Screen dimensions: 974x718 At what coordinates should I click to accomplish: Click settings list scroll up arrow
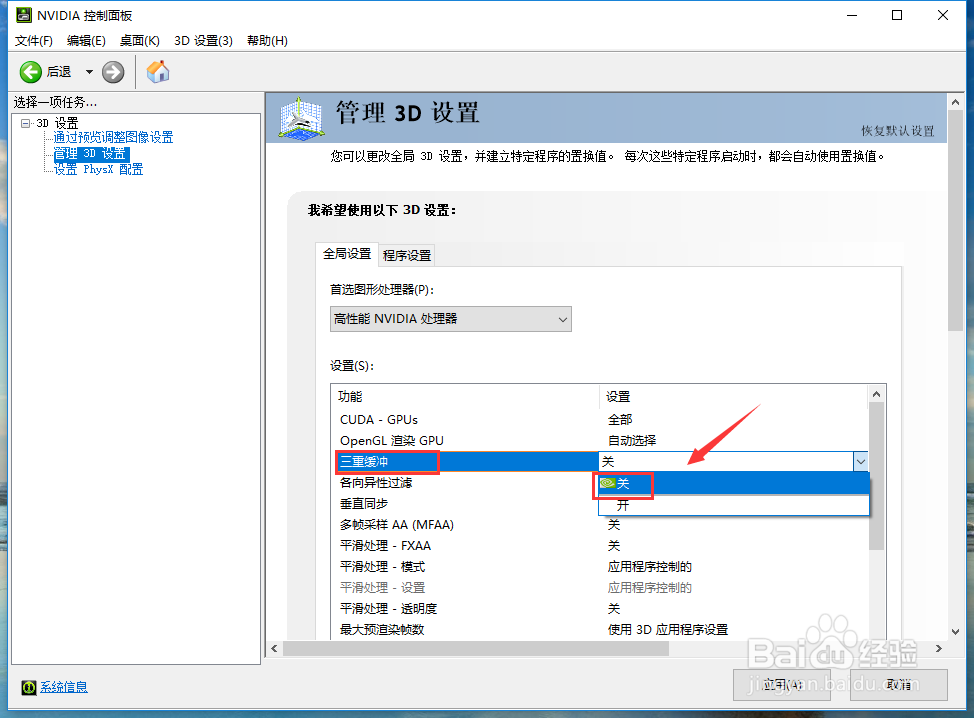click(x=876, y=394)
